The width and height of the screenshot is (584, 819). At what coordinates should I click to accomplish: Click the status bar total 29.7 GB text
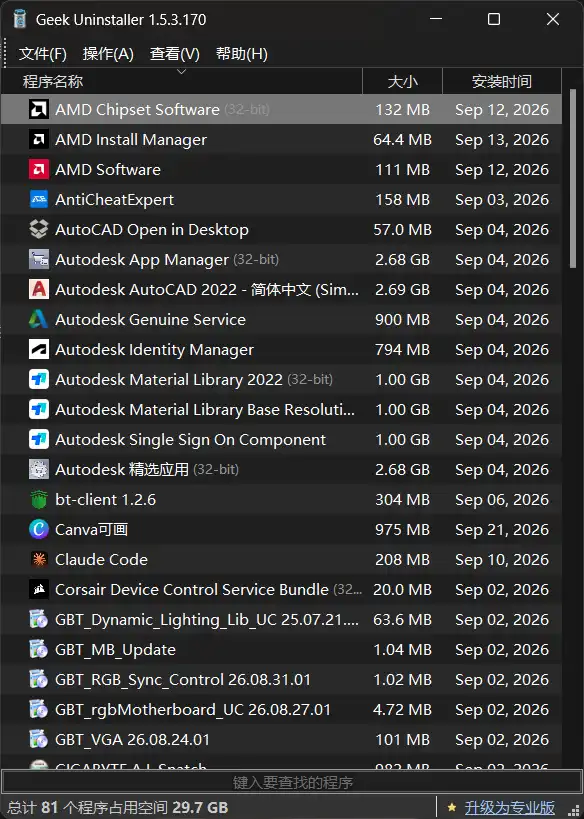pos(200,808)
